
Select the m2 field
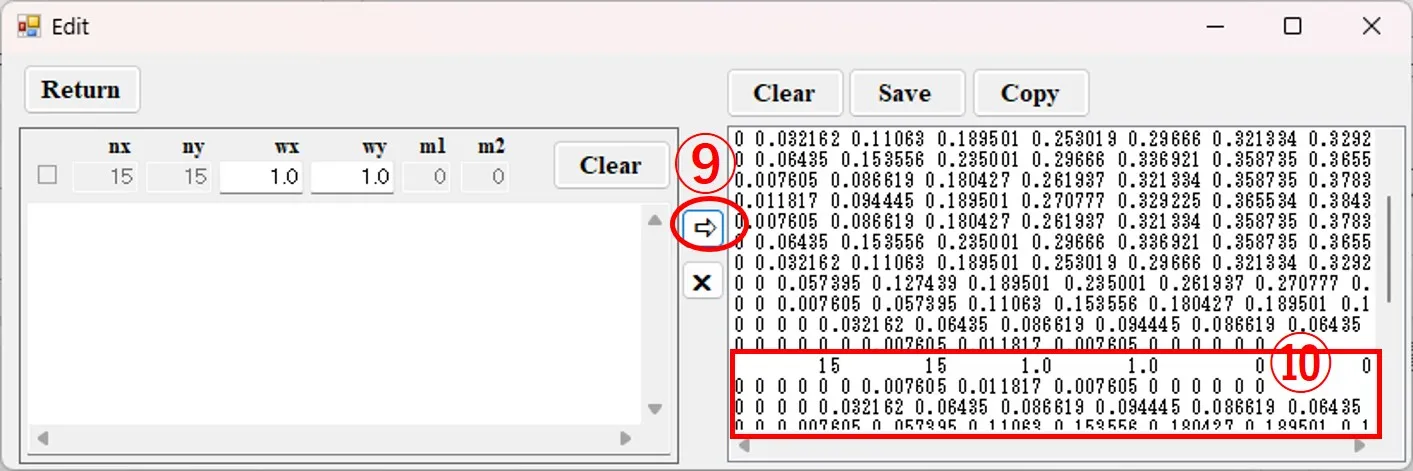click(484, 177)
